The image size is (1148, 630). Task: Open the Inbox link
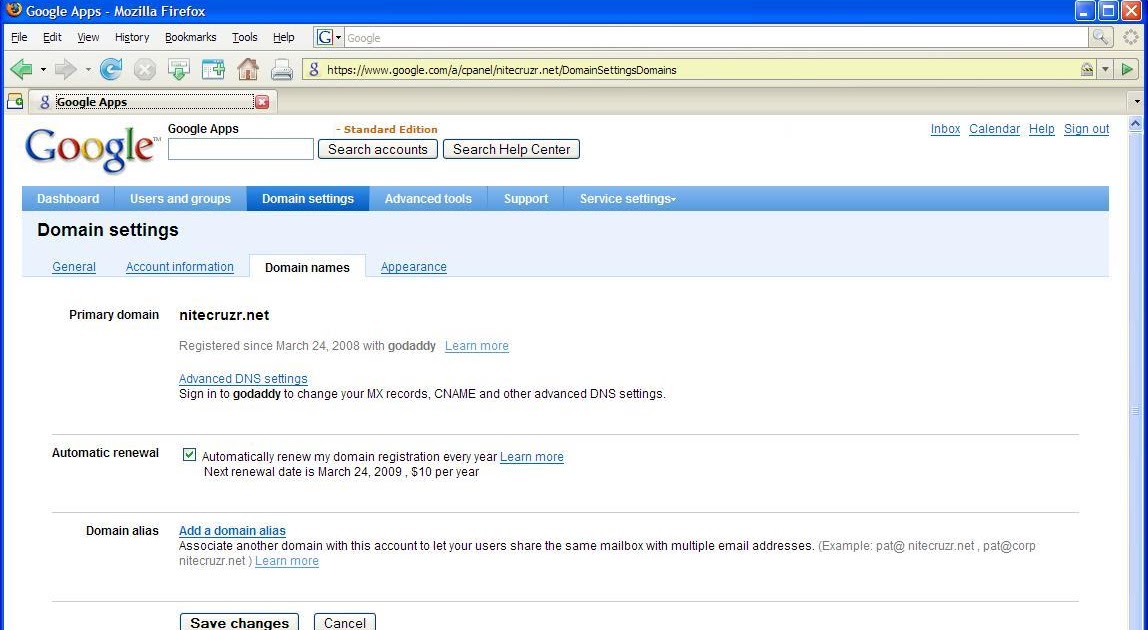point(945,129)
